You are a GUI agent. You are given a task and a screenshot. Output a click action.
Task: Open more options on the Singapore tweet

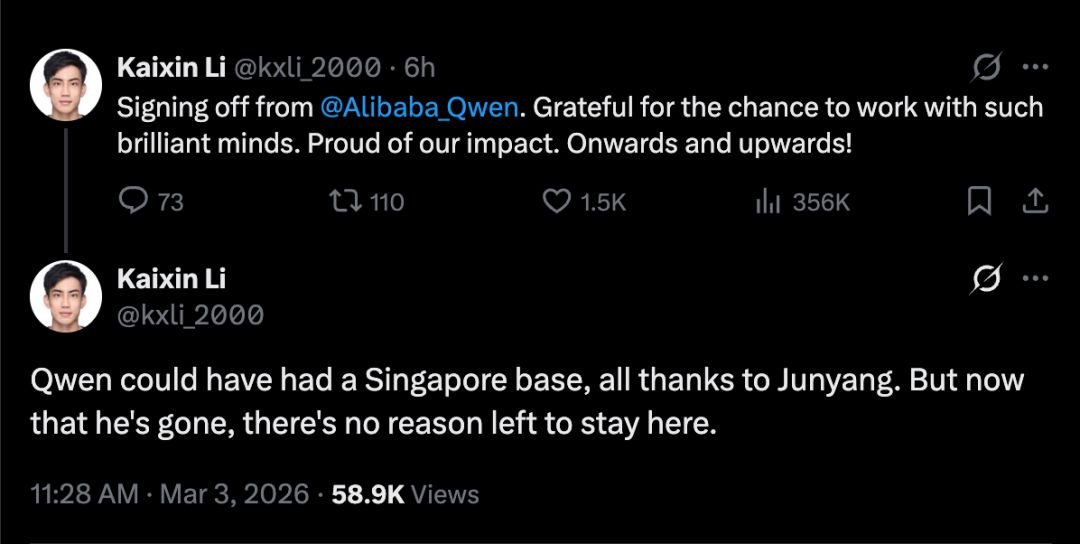1034,280
